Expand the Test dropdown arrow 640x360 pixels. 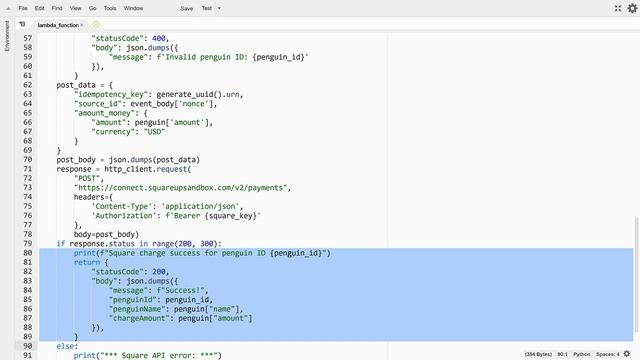tap(219, 8)
